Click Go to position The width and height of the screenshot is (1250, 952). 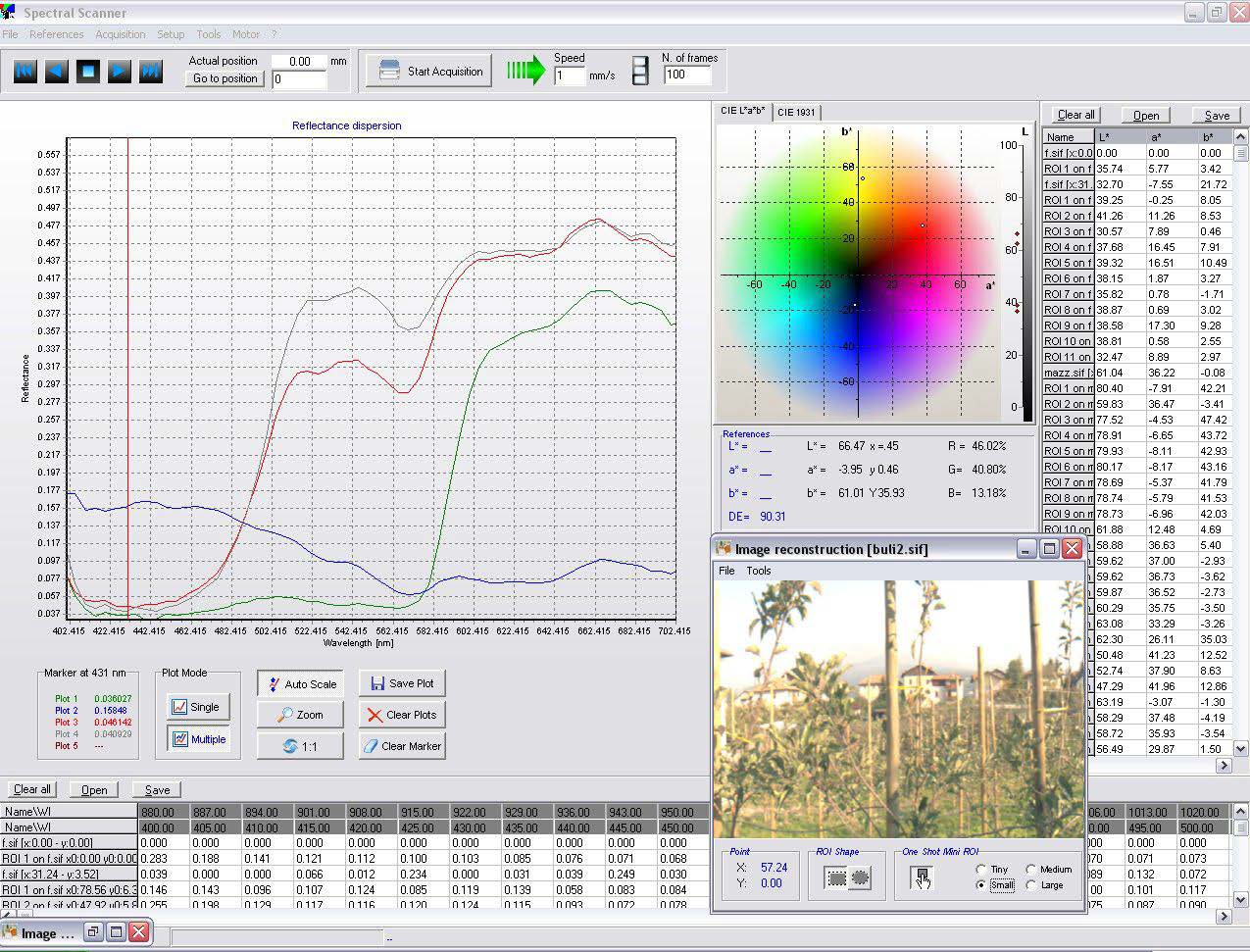point(224,78)
